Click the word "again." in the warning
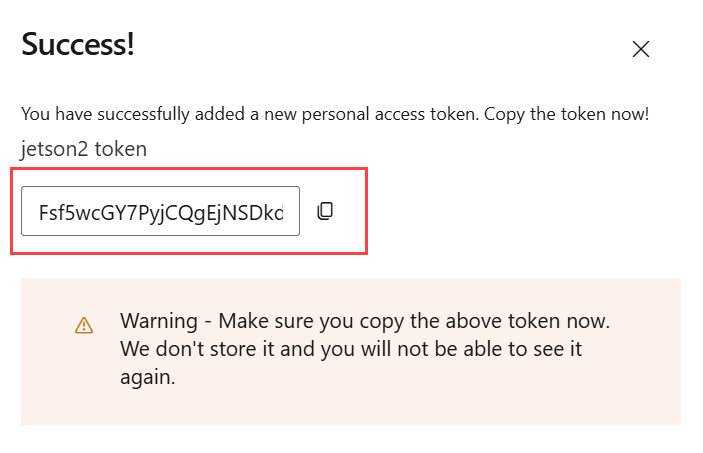This screenshot has height=453, width=703. coord(148,379)
